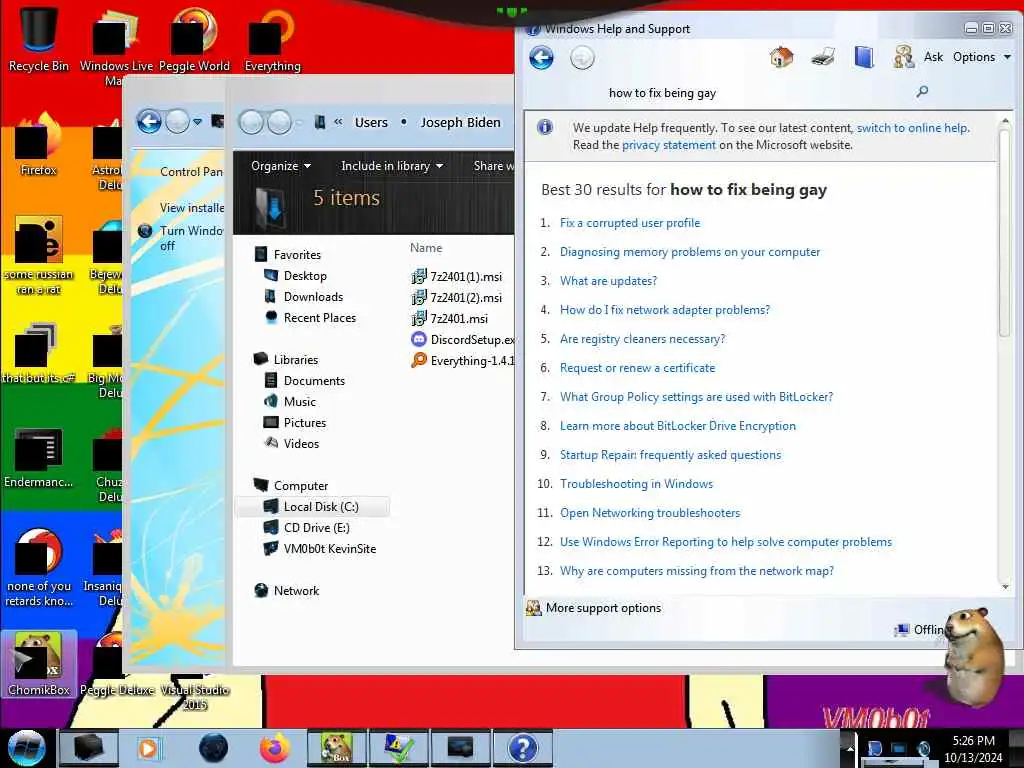Image resolution: width=1024 pixels, height=768 pixels.
Task: Show hidden tray icons arrow
Action: click(850, 748)
